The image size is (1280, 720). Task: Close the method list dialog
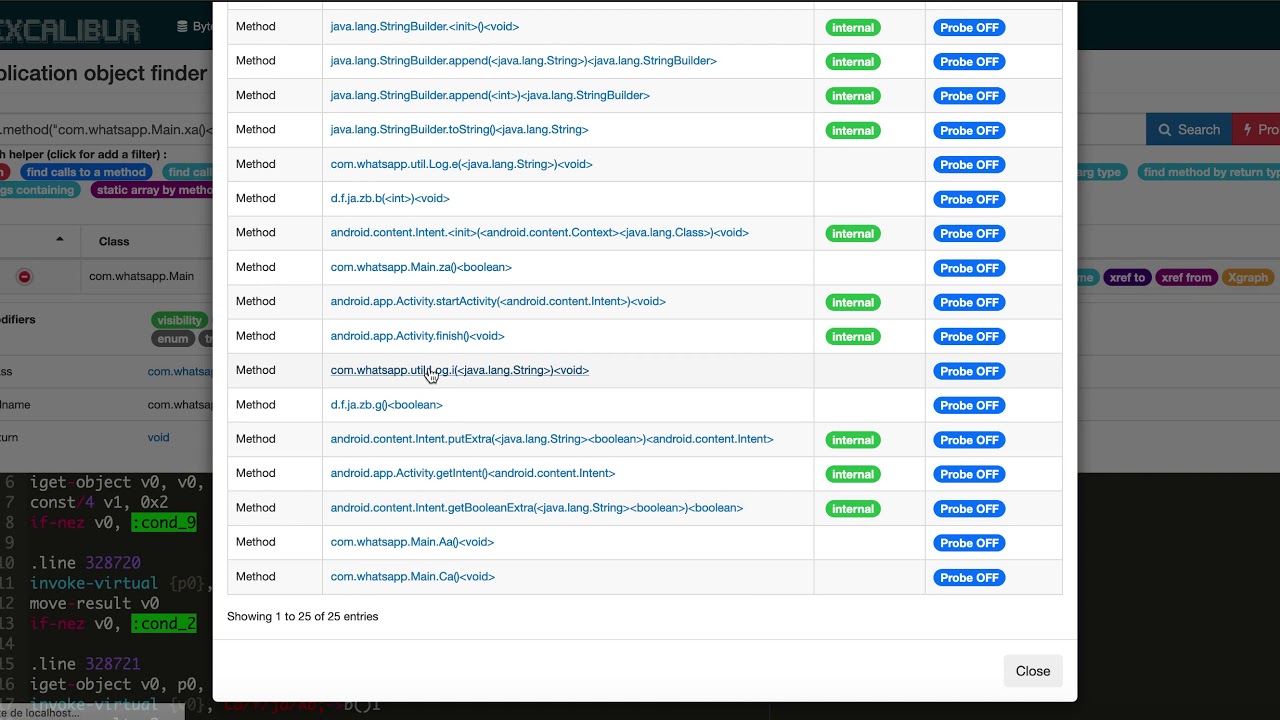pos(1033,671)
